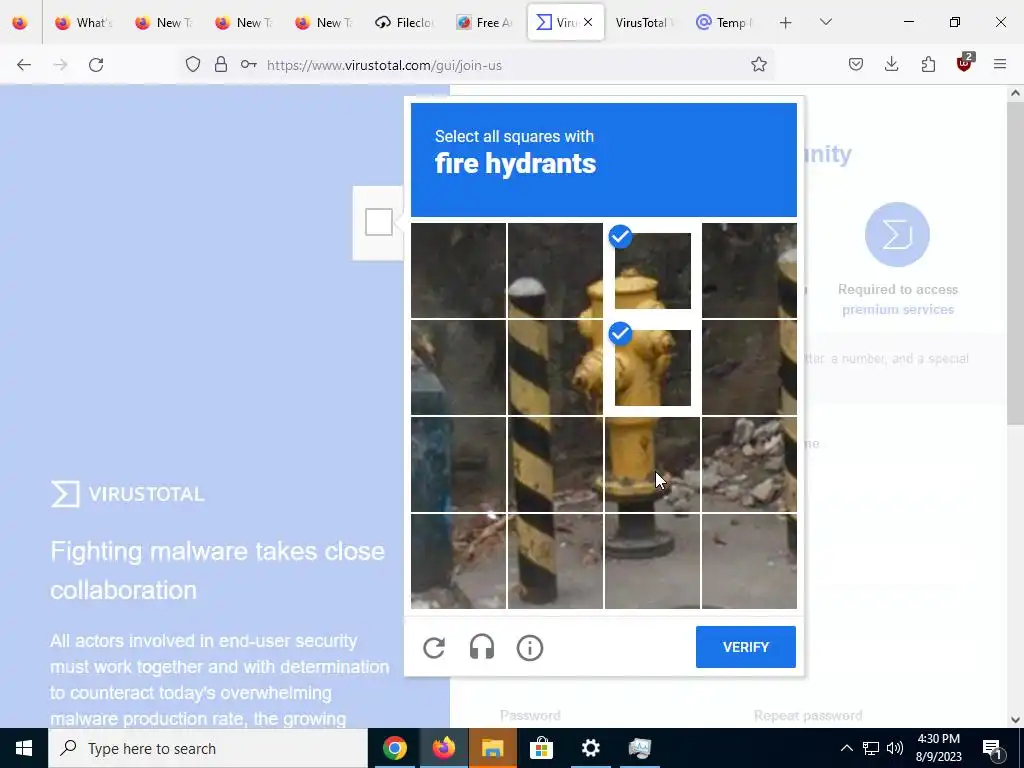Deselect checked hydrant top tile
This screenshot has height=768, width=1024.
[x=652, y=270]
